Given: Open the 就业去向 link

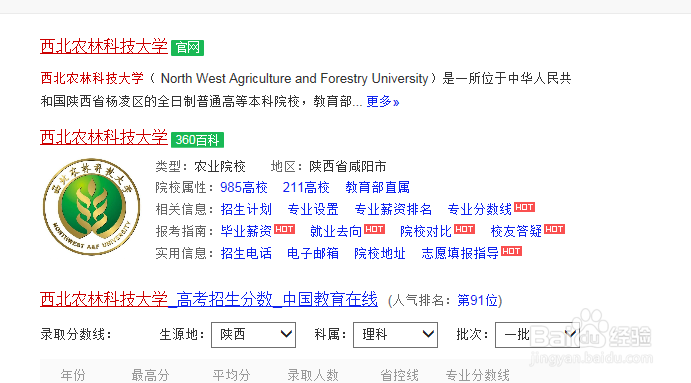Looking at the screenshot, I should [336, 231].
